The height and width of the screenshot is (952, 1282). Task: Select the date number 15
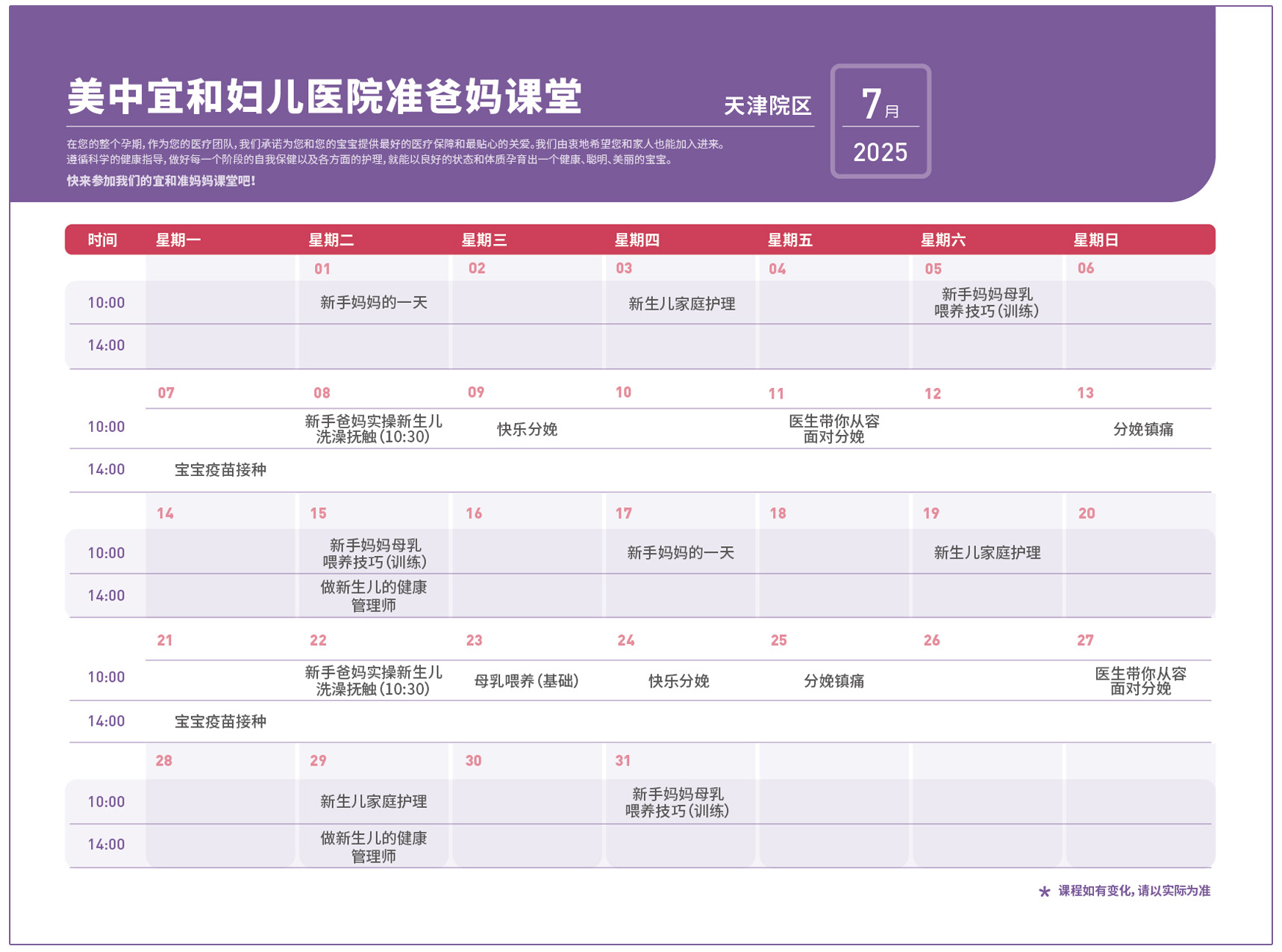[318, 513]
